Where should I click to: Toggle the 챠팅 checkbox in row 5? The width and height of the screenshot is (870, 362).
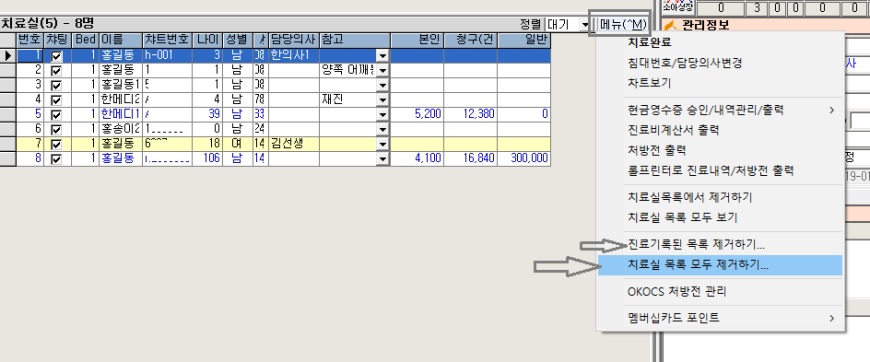click(57, 114)
